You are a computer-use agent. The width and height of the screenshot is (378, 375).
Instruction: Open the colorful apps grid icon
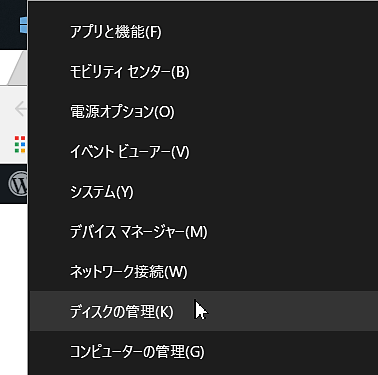(x=20, y=144)
